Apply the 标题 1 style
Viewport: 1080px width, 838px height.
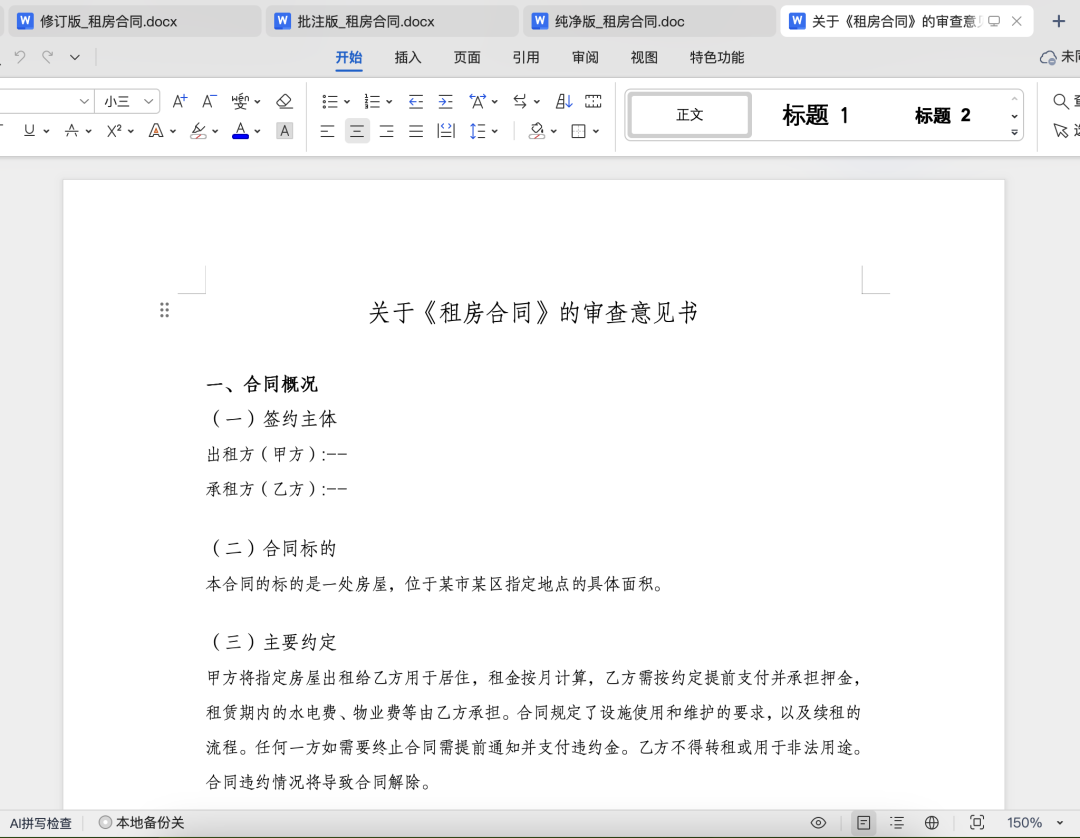[816, 115]
